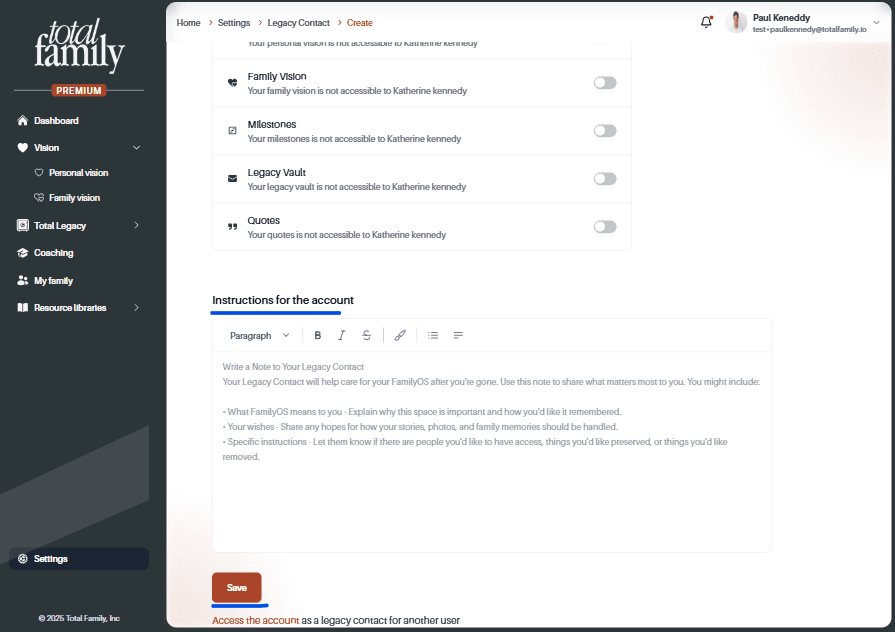Expand the Total Legacy submenu arrow
Image resolution: width=895 pixels, height=632 pixels.
point(136,225)
